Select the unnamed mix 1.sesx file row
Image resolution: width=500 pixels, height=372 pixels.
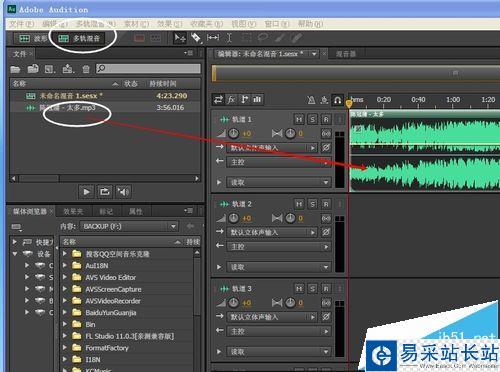click(105, 96)
